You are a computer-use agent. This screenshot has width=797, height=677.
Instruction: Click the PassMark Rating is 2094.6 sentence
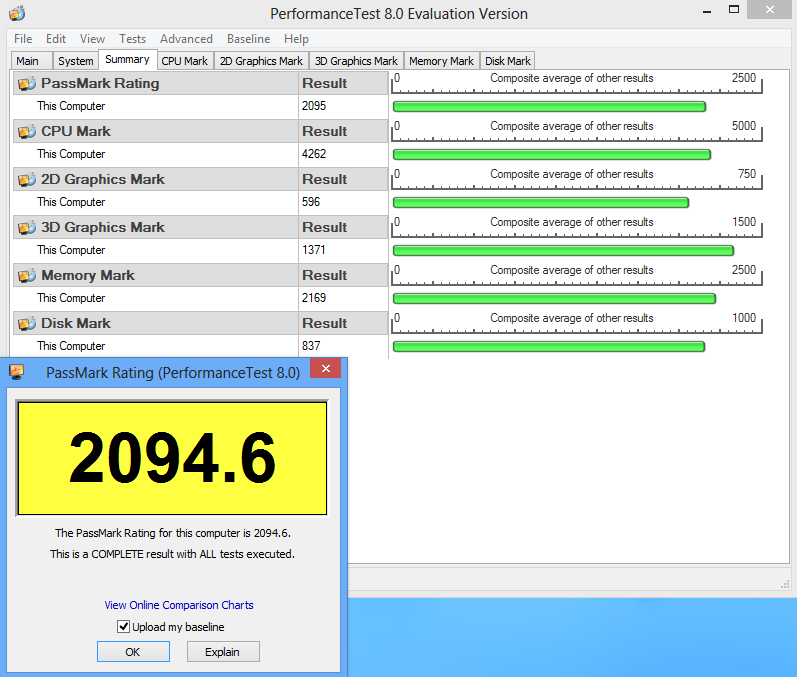point(173,533)
